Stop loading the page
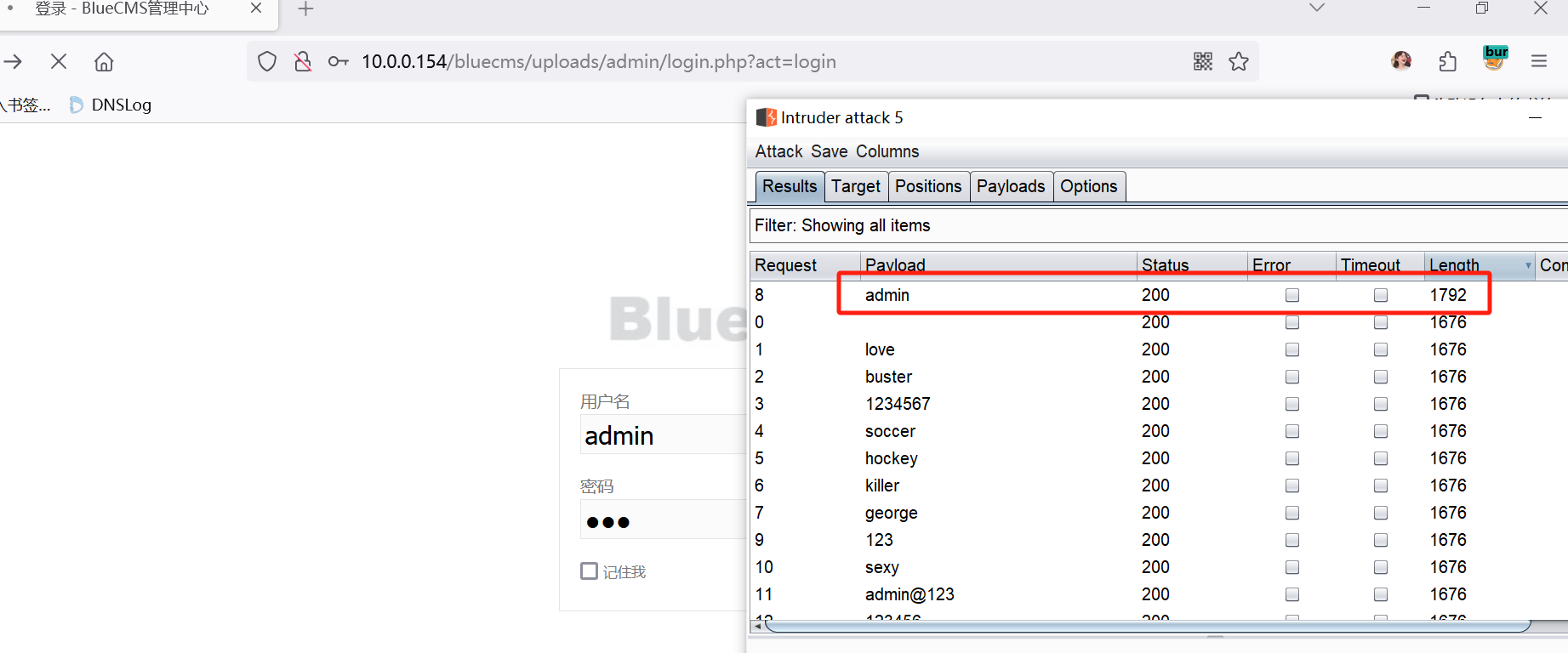This screenshot has height=653, width=1568. coord(59,61)
